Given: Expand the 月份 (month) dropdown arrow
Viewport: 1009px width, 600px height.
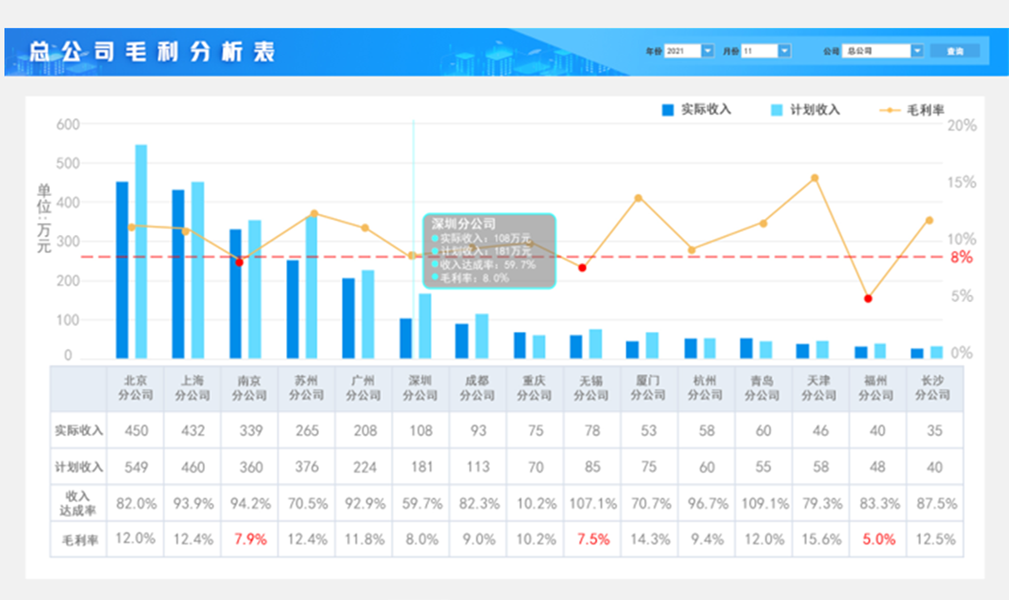Looking at the screenshot, I should [785, 50].
